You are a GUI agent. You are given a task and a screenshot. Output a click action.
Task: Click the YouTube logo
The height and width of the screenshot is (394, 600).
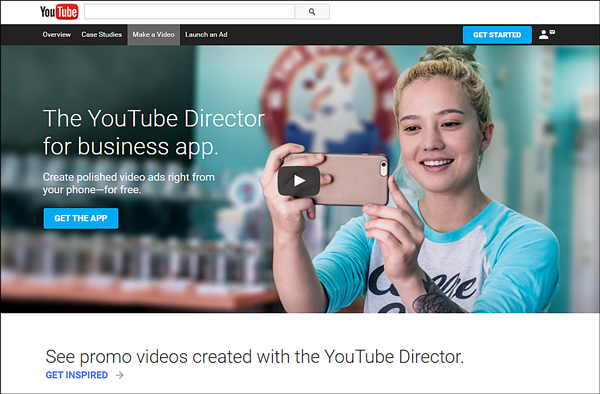(59, 11)
